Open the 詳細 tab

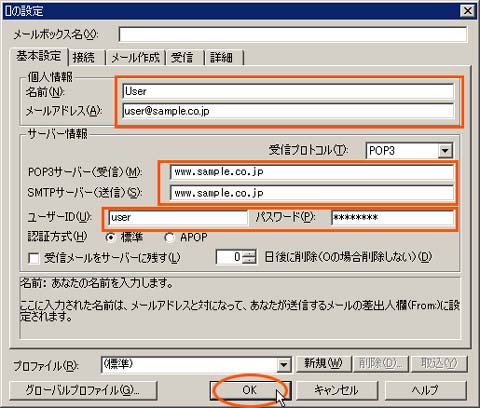pyautogui.click(x=222, y=58)
